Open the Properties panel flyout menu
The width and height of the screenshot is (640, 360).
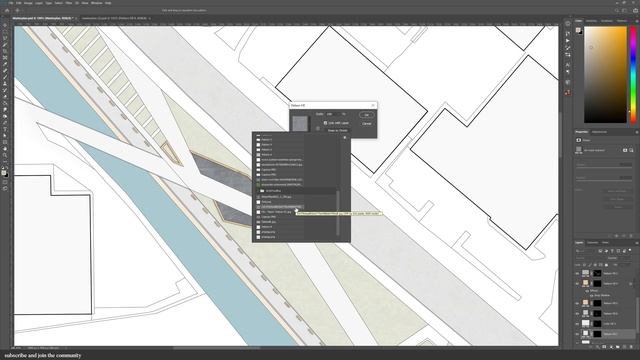coord(636,132)
